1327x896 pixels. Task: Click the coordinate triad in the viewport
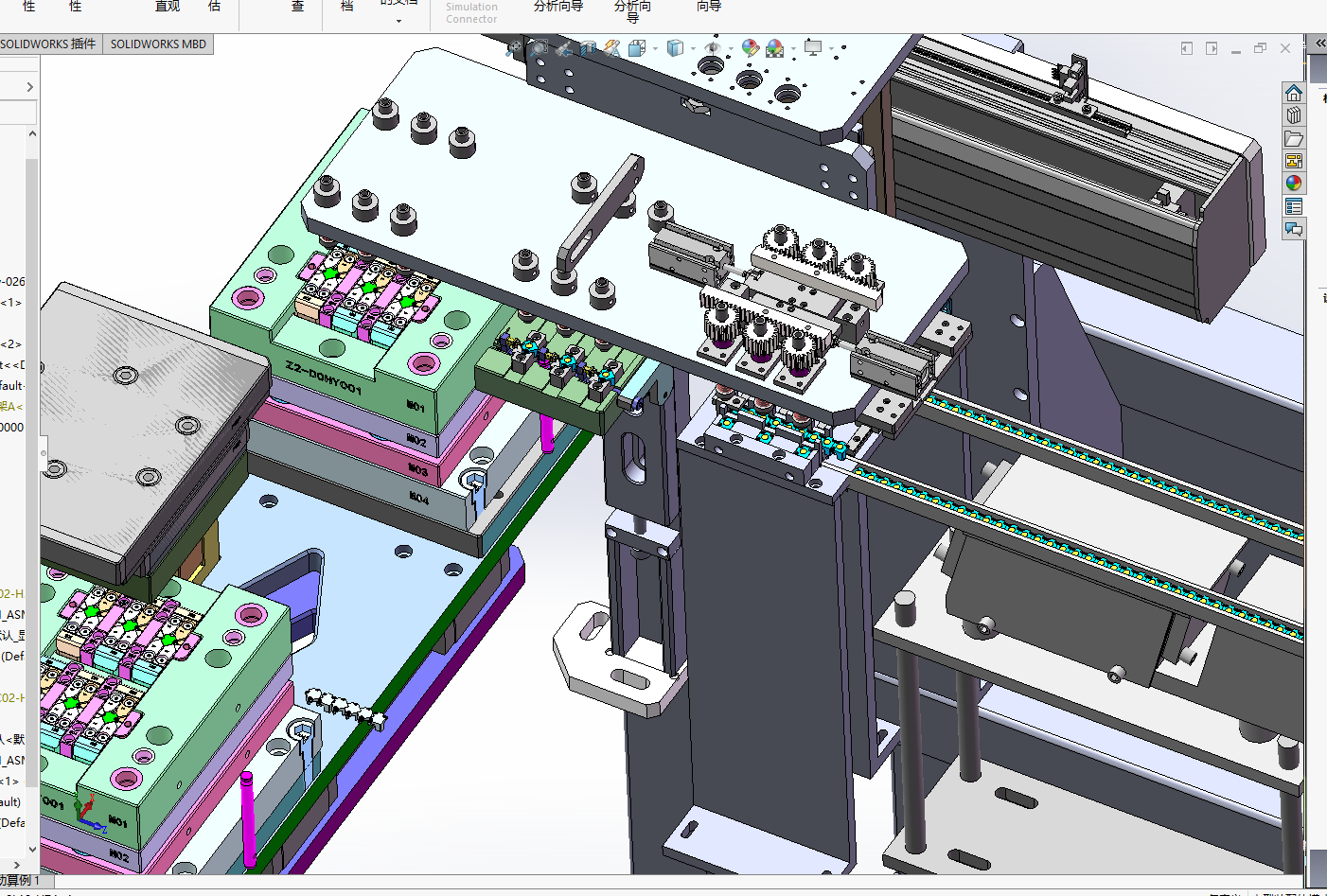pyautogui.click(x=88, y=814)
